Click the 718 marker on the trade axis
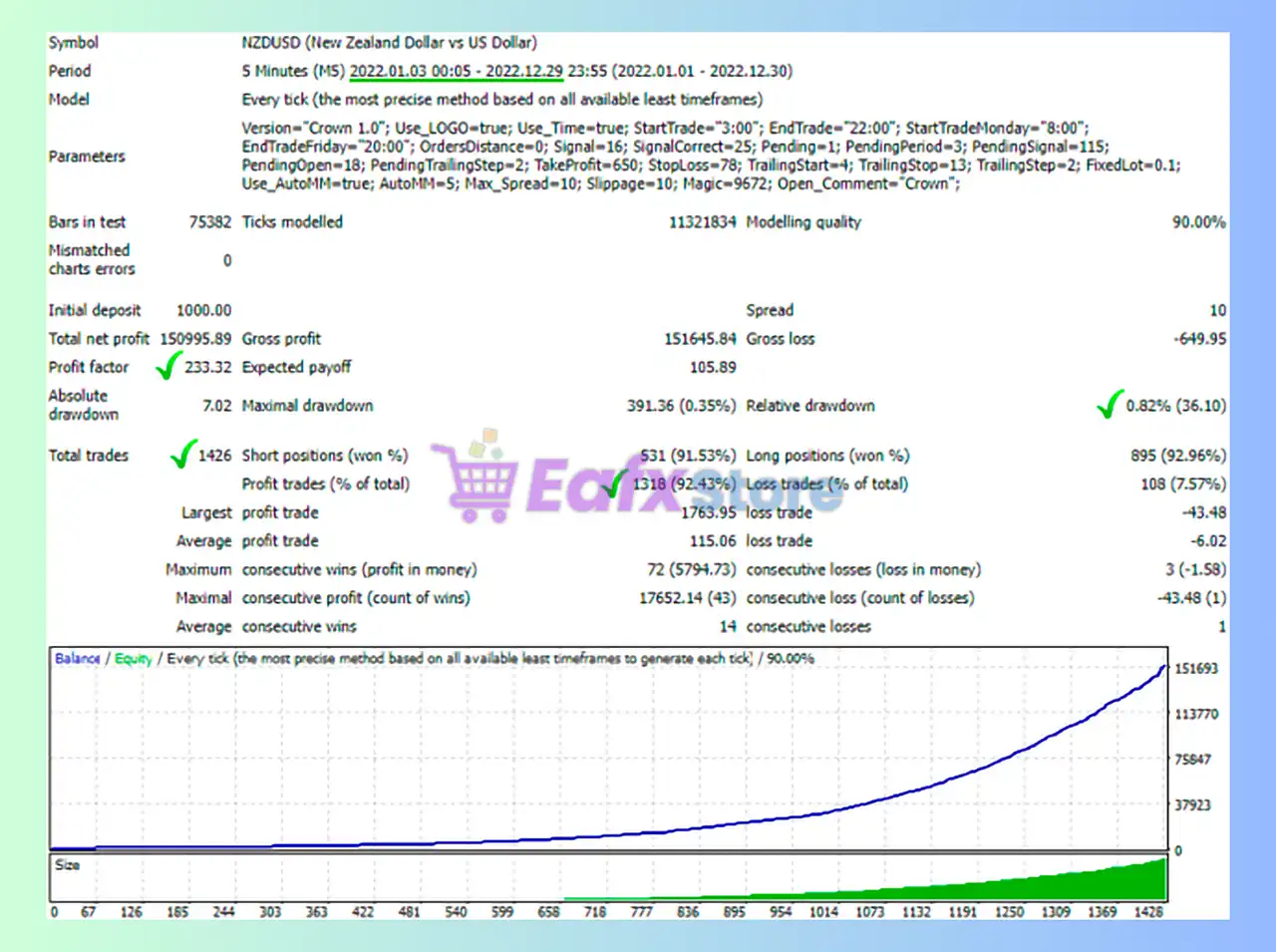 (x=595, y=912)
